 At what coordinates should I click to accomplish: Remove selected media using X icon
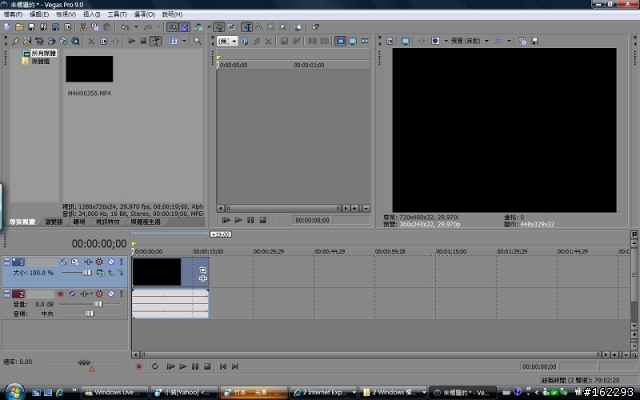click(91, 41)
